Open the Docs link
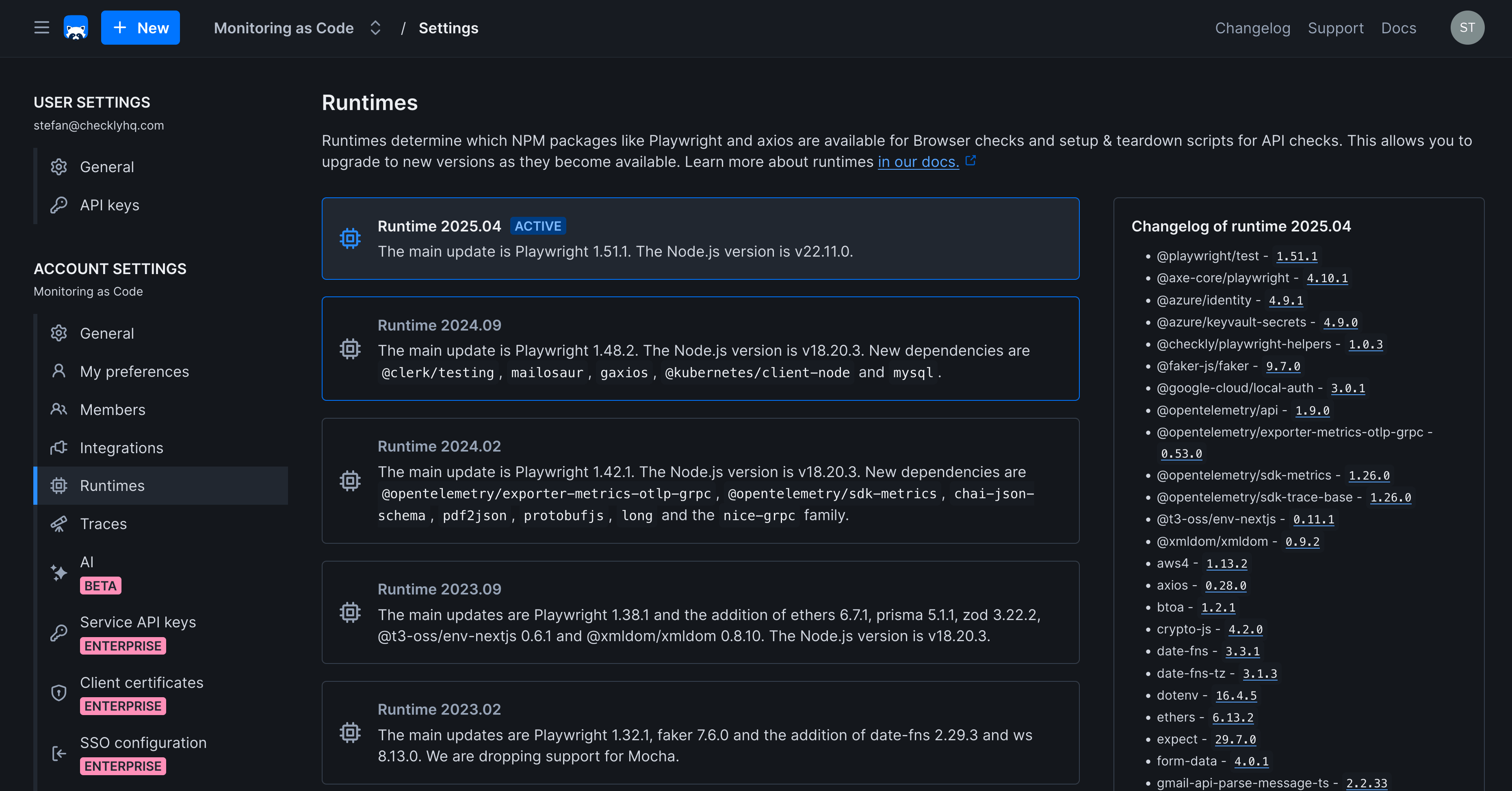The image size is (1512, 791). coord(1399,28)
